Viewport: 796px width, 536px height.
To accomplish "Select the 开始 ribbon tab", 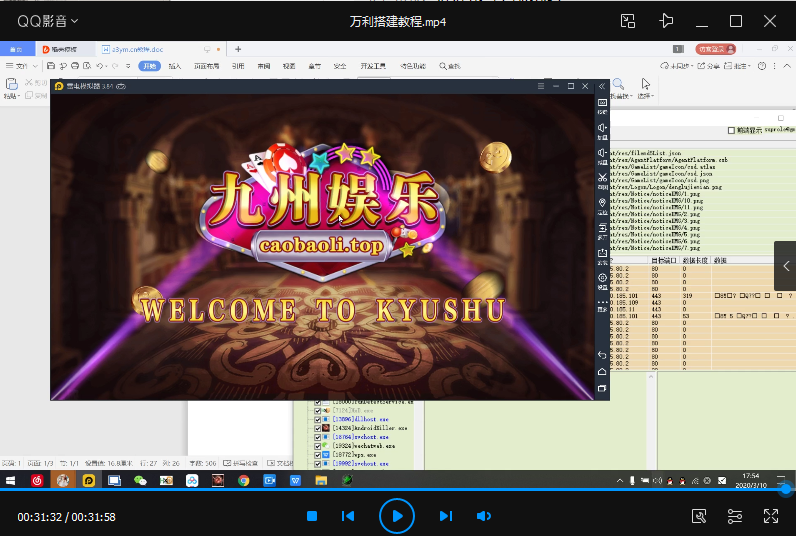I will [149, 66].
